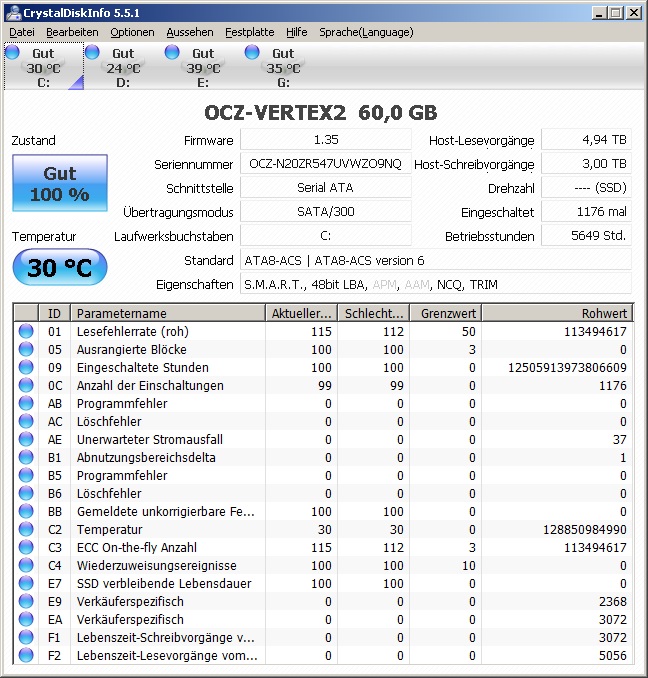The height and width of the screenshot is (678, 648).
Task: Click the status orb in row F2
Action: click(26, 656)
